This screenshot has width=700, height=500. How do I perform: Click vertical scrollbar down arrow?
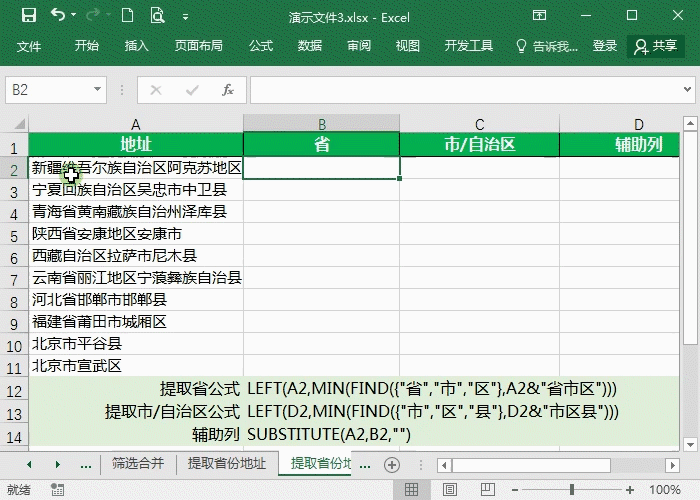[x=690, y=444]
